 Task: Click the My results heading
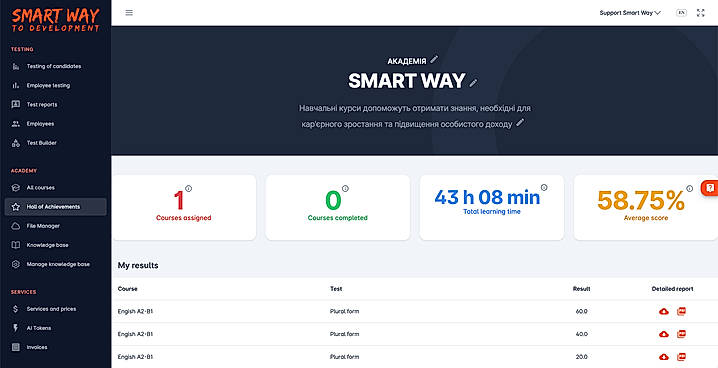(138, 265)
